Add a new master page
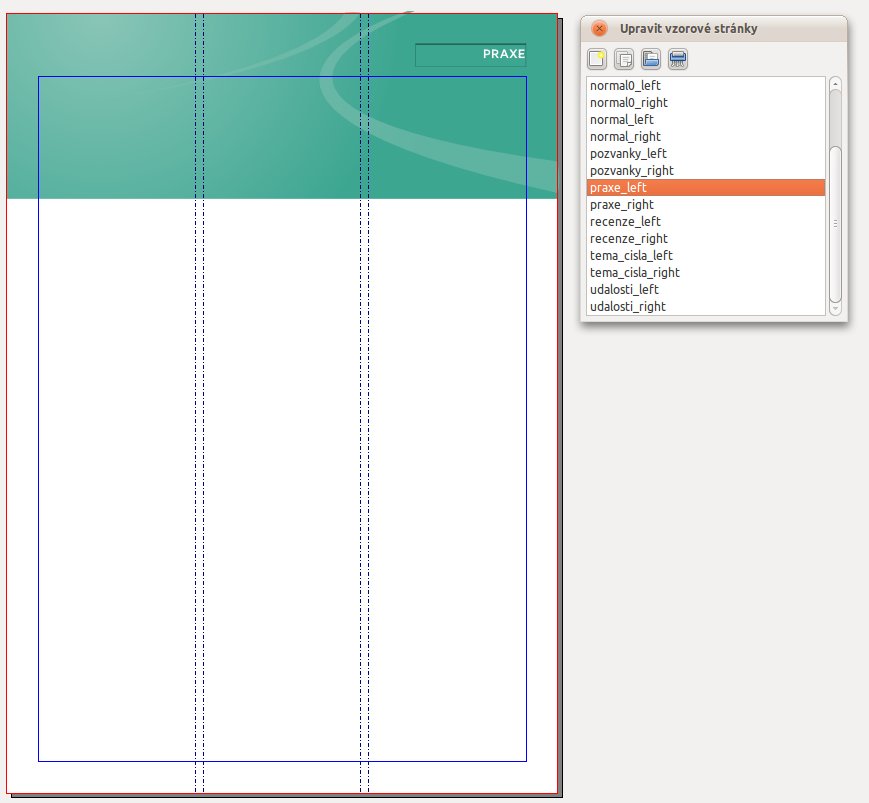This screenshot has height=803, width=869. pyautogui.click(x=597, y=59)
